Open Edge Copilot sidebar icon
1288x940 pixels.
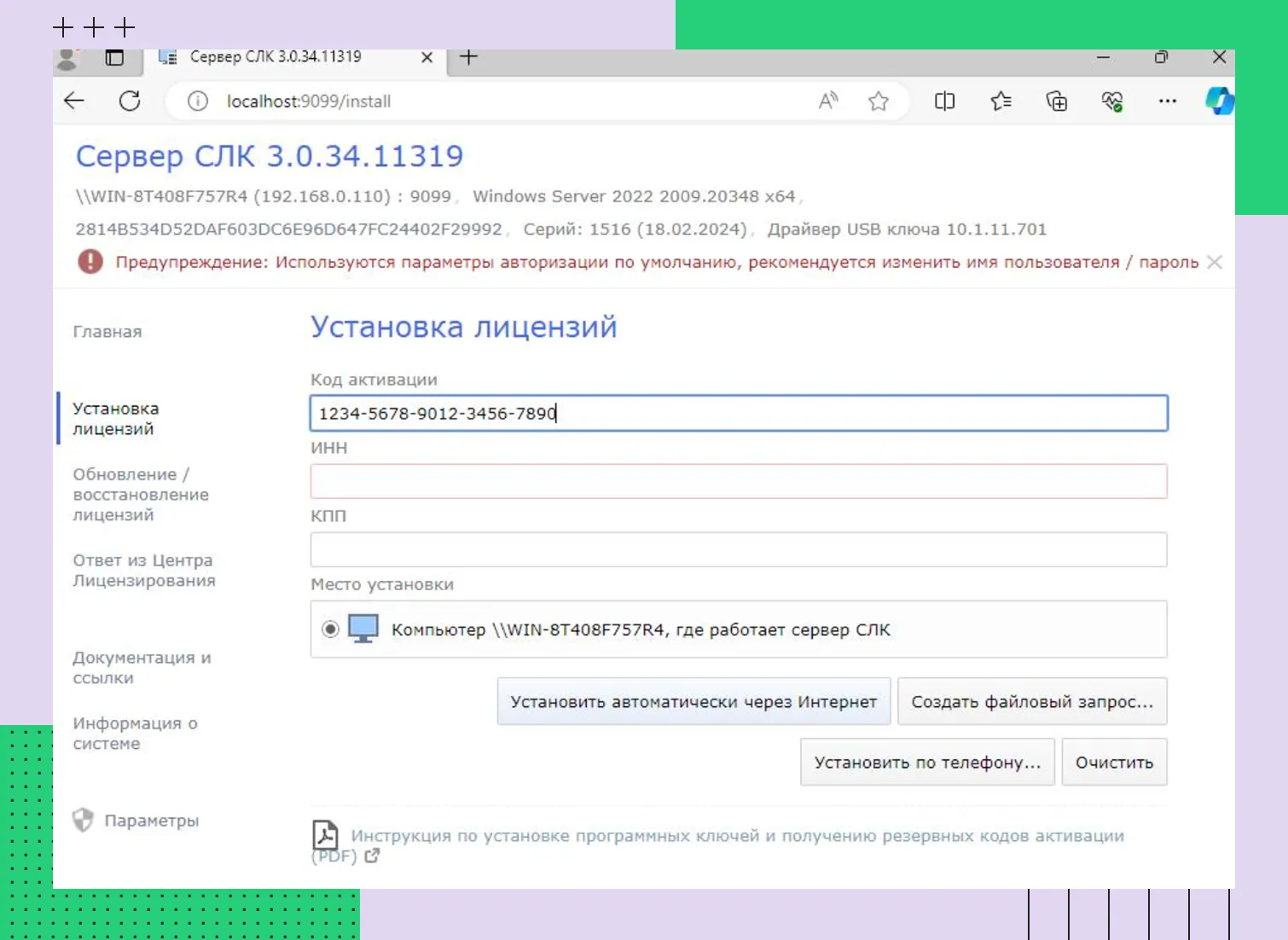(1218, 102)
